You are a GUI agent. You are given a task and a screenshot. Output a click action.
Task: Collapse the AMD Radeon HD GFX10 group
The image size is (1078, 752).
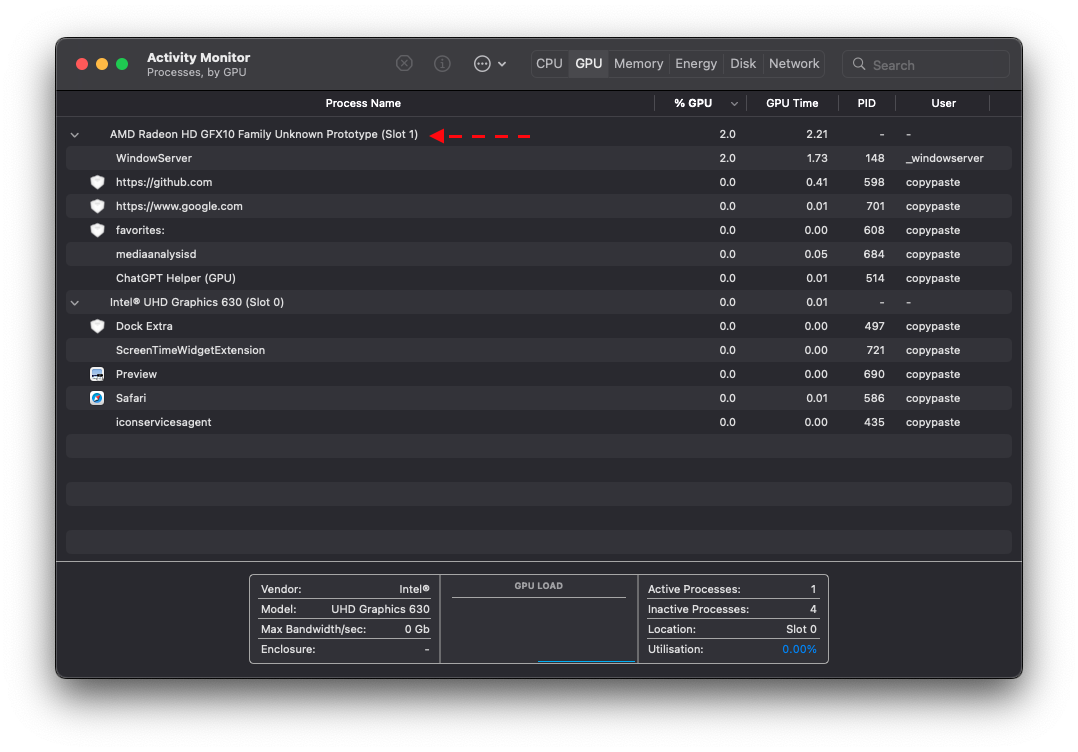click(74, 134)
